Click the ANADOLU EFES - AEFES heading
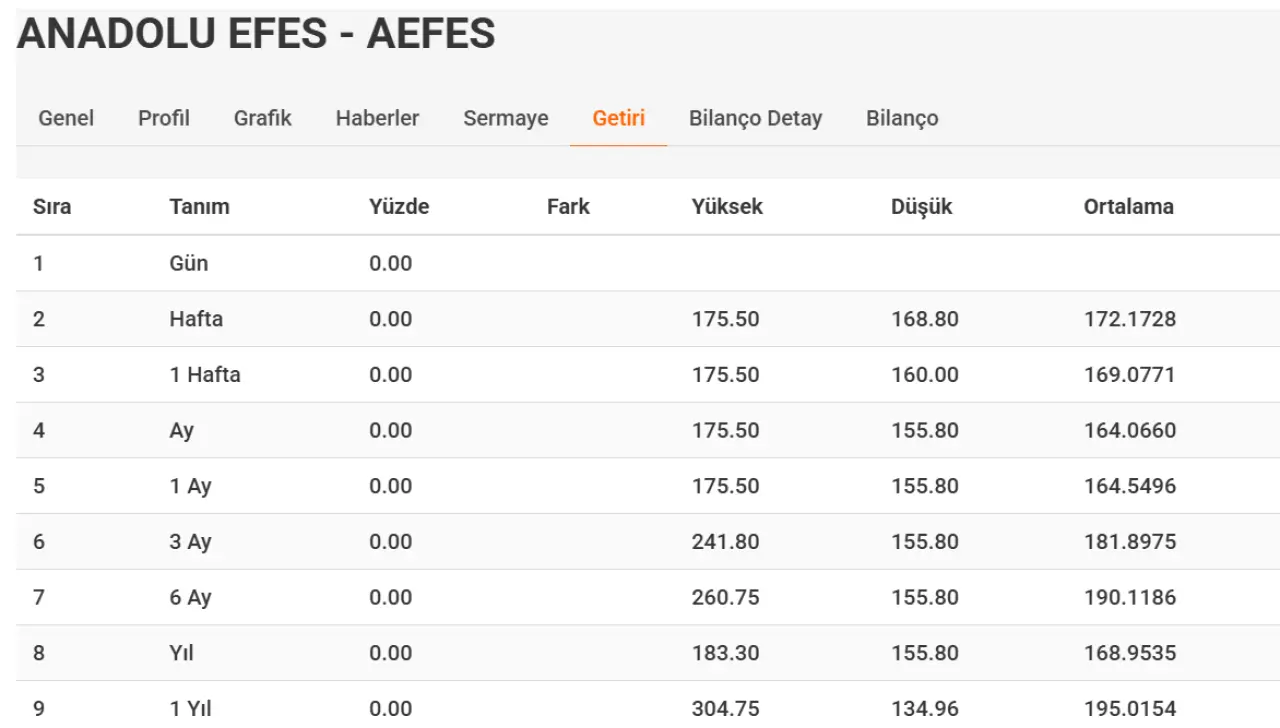 (256, 35)
